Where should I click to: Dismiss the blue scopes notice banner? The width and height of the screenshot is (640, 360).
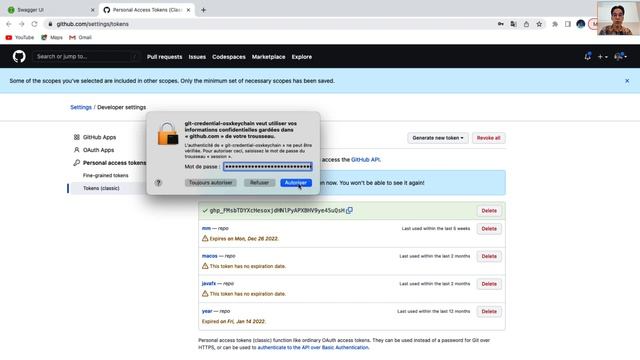point(627,81)
